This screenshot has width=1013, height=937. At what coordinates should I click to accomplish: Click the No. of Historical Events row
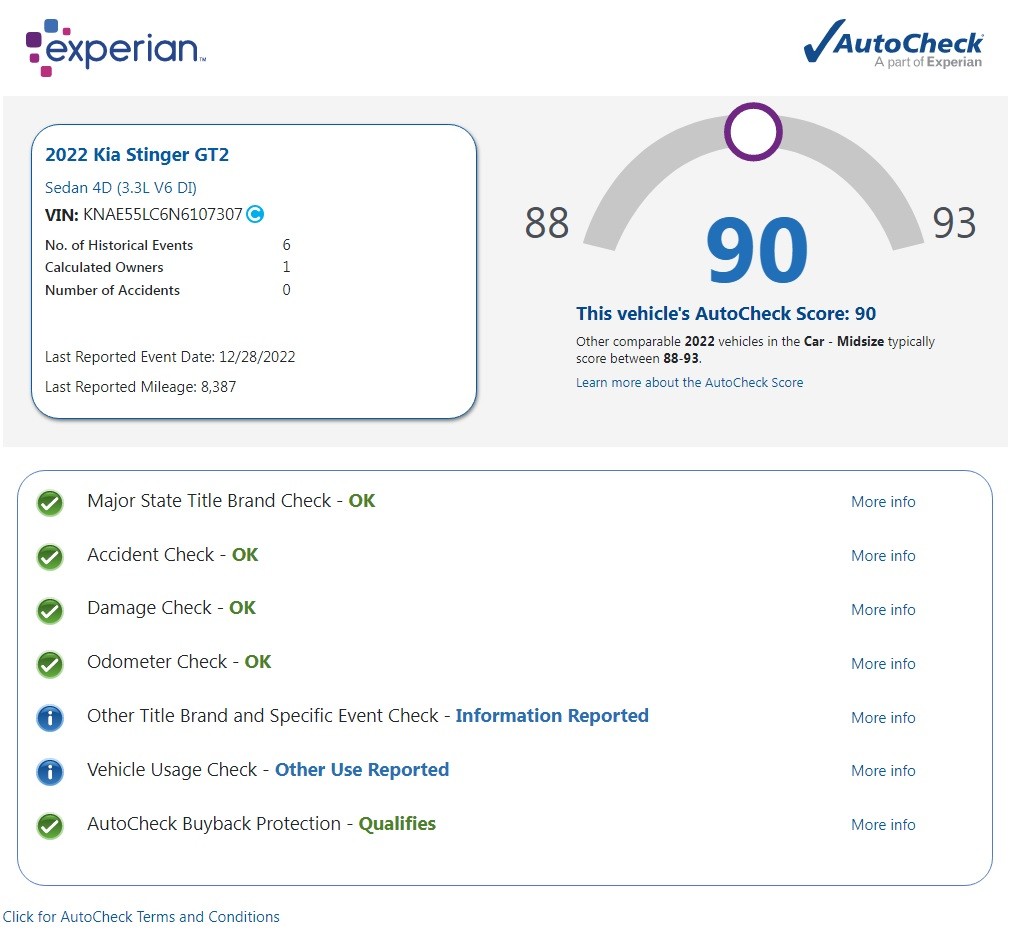(x=168, y=245)
